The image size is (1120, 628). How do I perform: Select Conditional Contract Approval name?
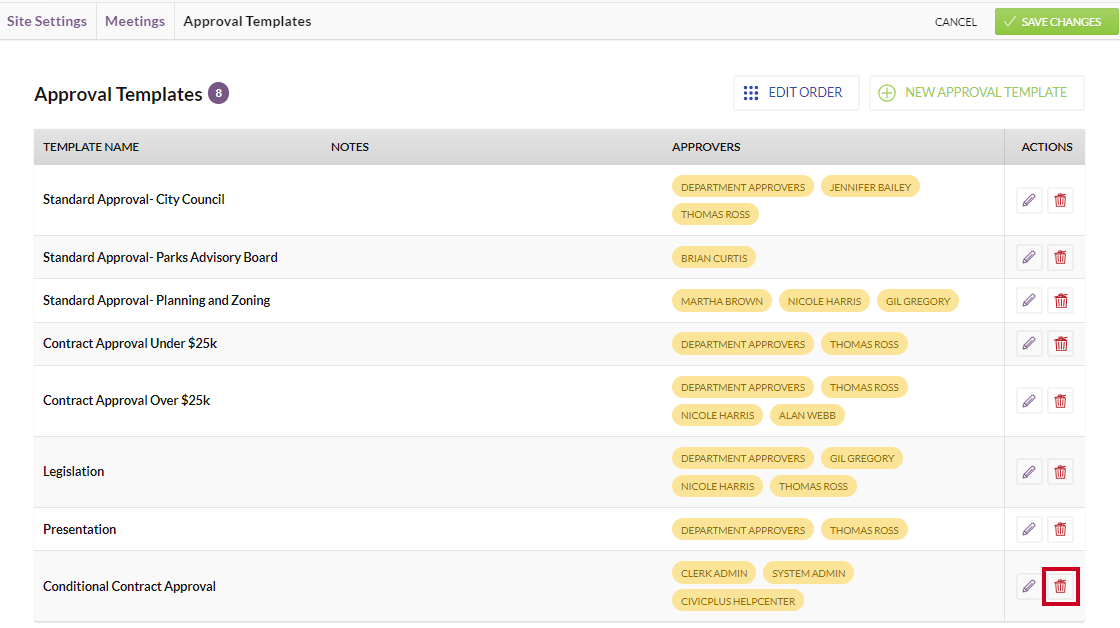click(x=129, y=587)
